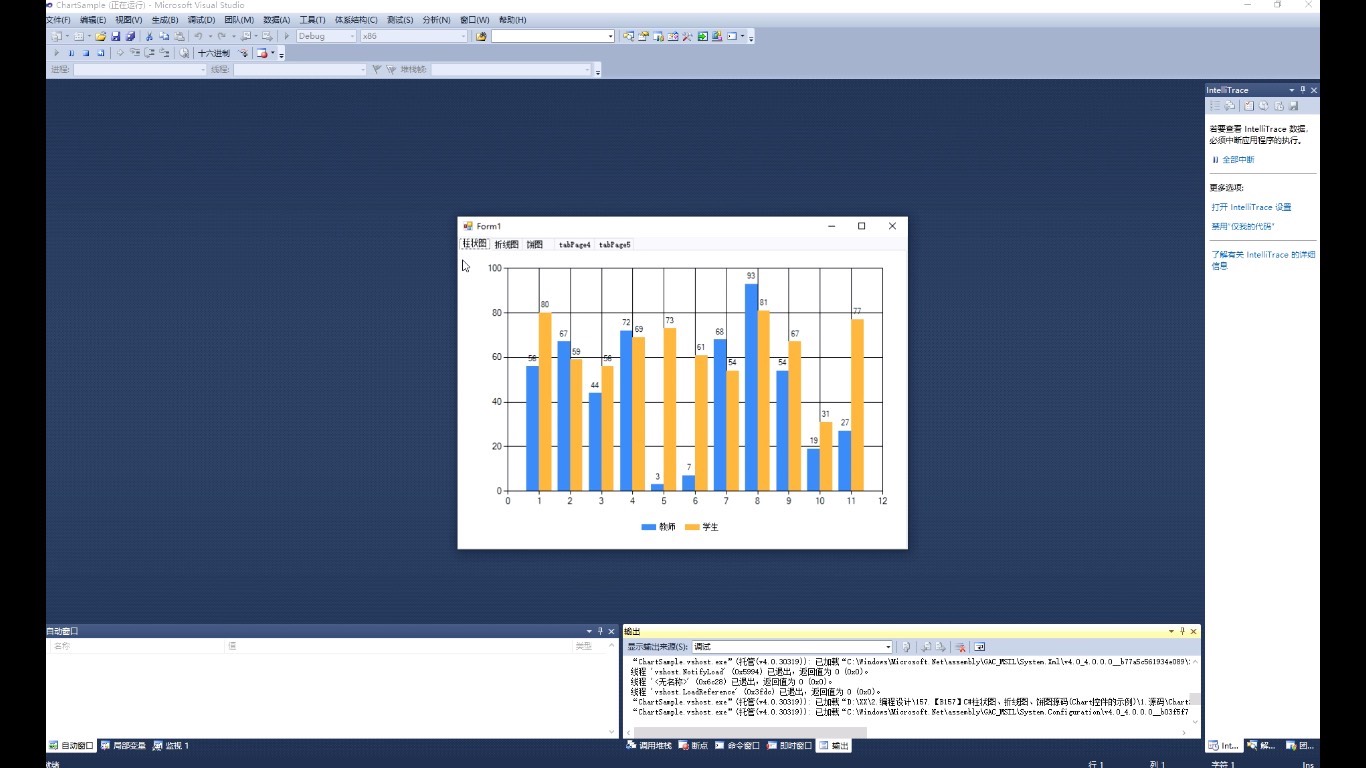Pause execution with the Break All icon

[71, 53]
